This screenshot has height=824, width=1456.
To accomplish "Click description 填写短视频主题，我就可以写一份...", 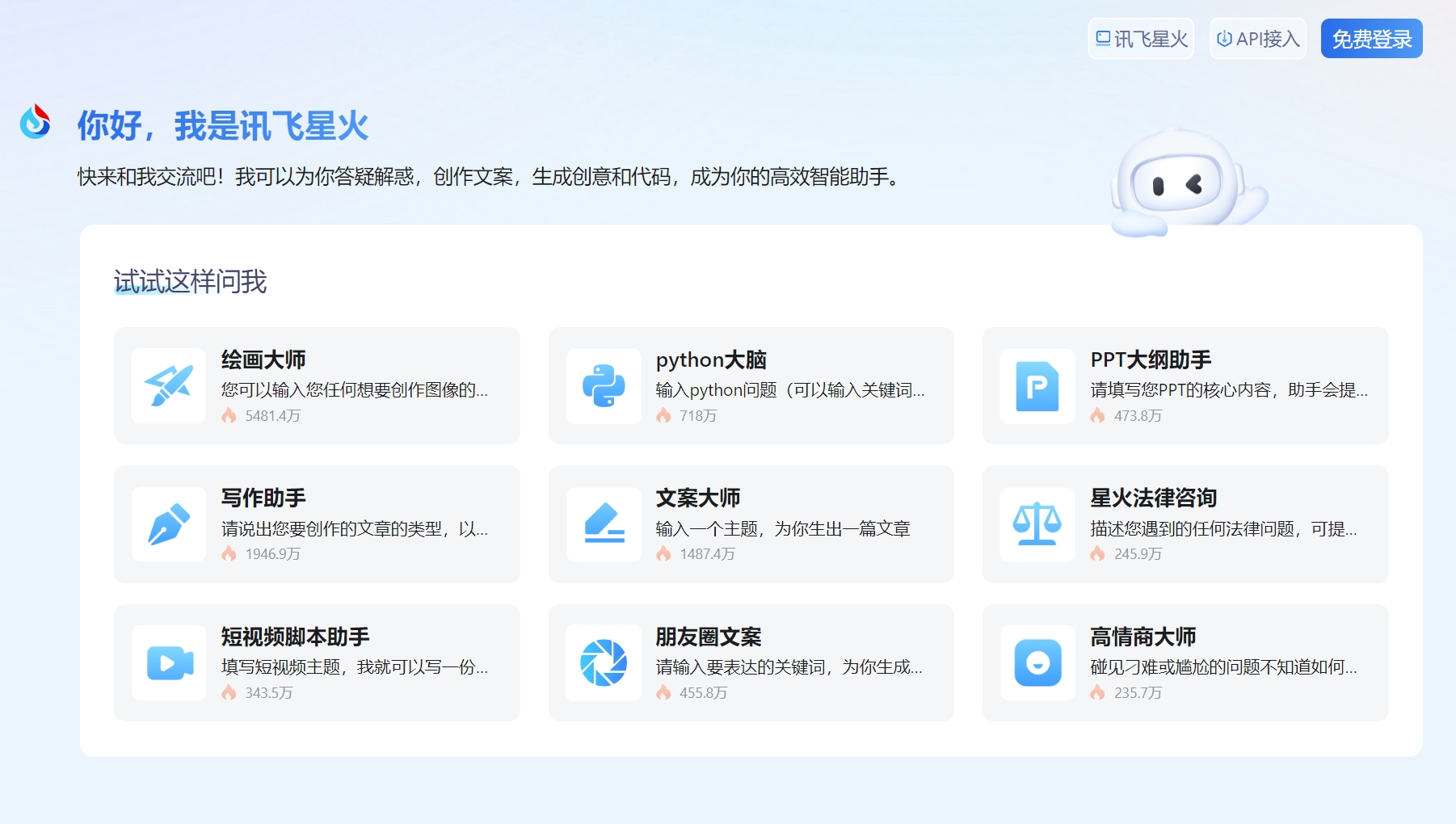I will [x=355, y=667].
